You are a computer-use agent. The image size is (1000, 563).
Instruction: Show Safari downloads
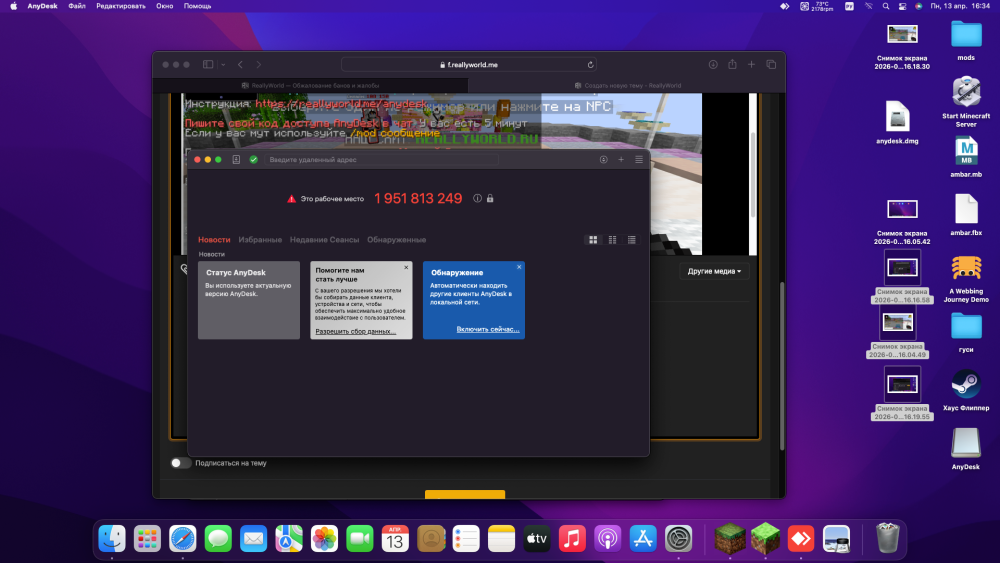coord(713,64)
